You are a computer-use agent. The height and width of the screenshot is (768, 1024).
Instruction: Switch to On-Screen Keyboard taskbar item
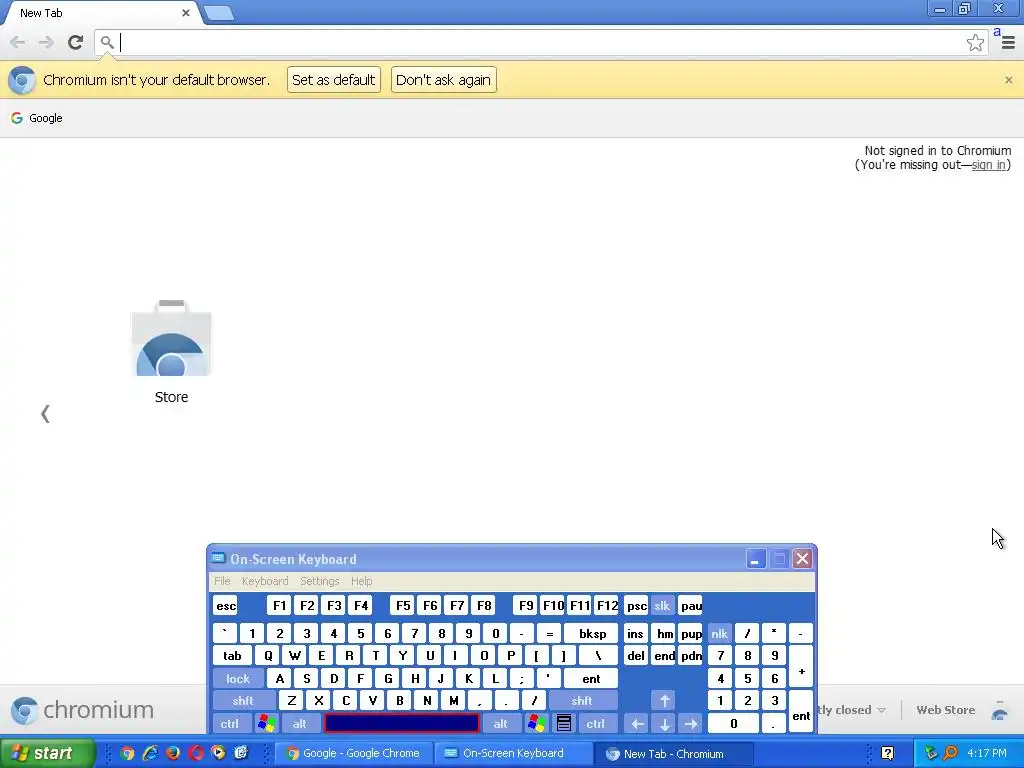click(x=513, y=754)
